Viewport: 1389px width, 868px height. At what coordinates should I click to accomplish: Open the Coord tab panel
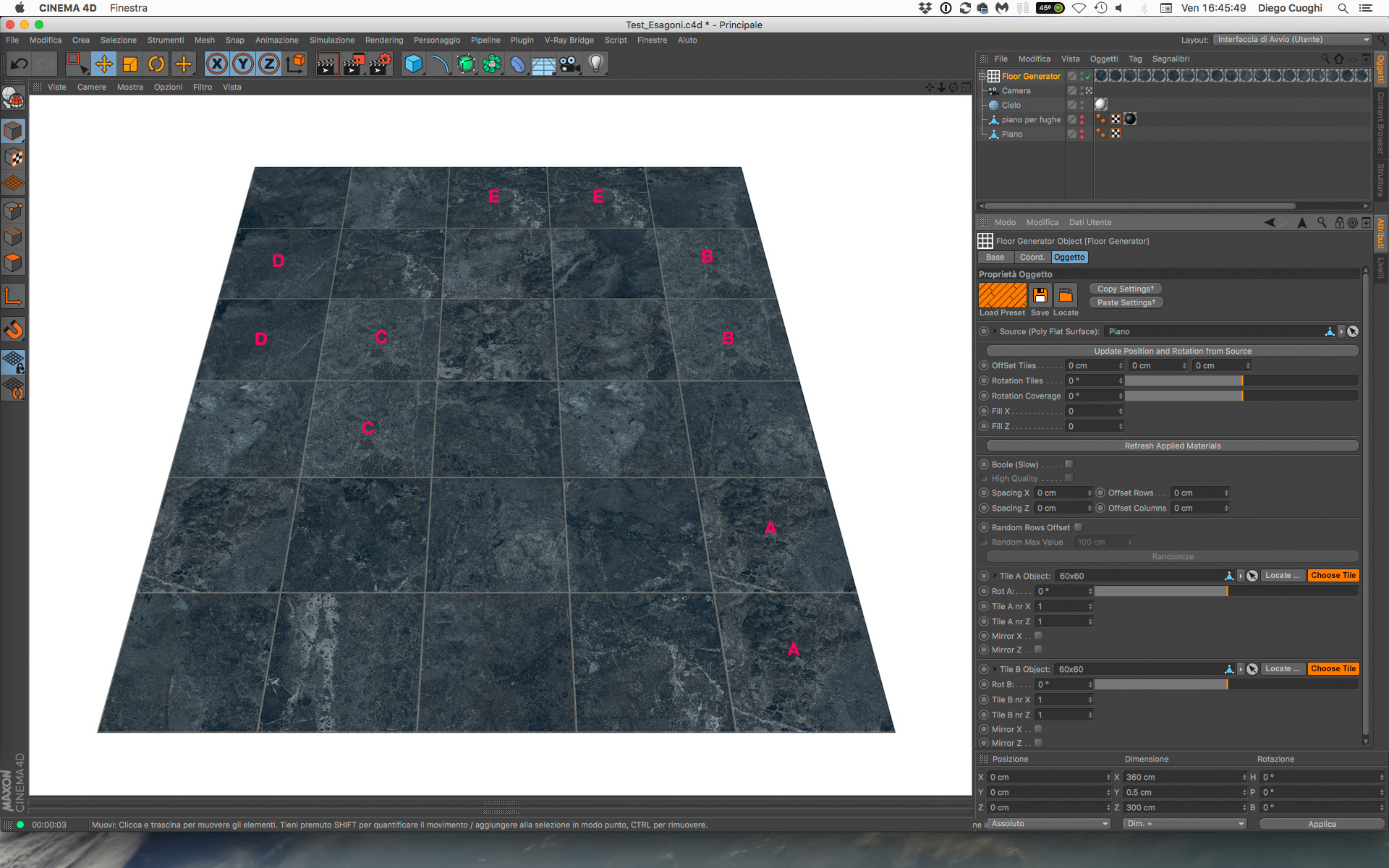(1031, 257)
